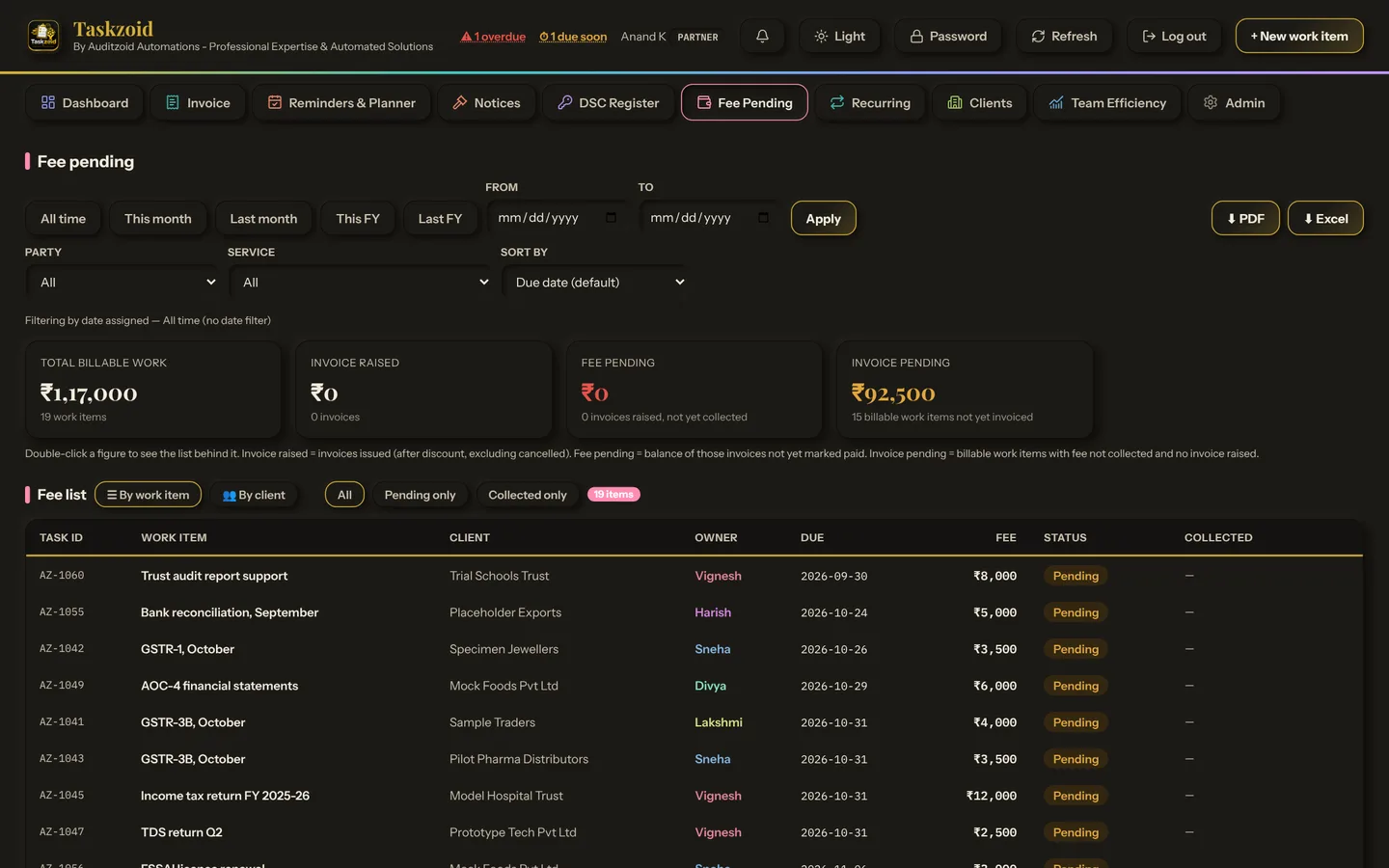The height and width of the screenshot is (868, 1389).
Task: Filter fee list to Collected only
Action: click(528, 495)
